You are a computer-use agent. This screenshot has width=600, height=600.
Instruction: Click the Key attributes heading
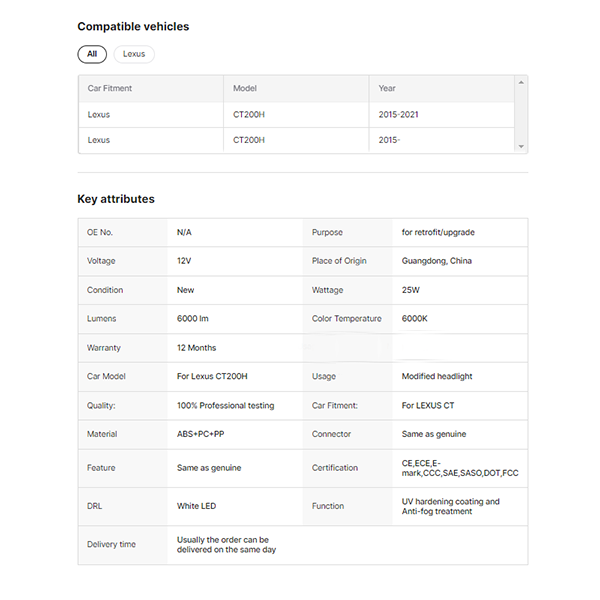116,199
